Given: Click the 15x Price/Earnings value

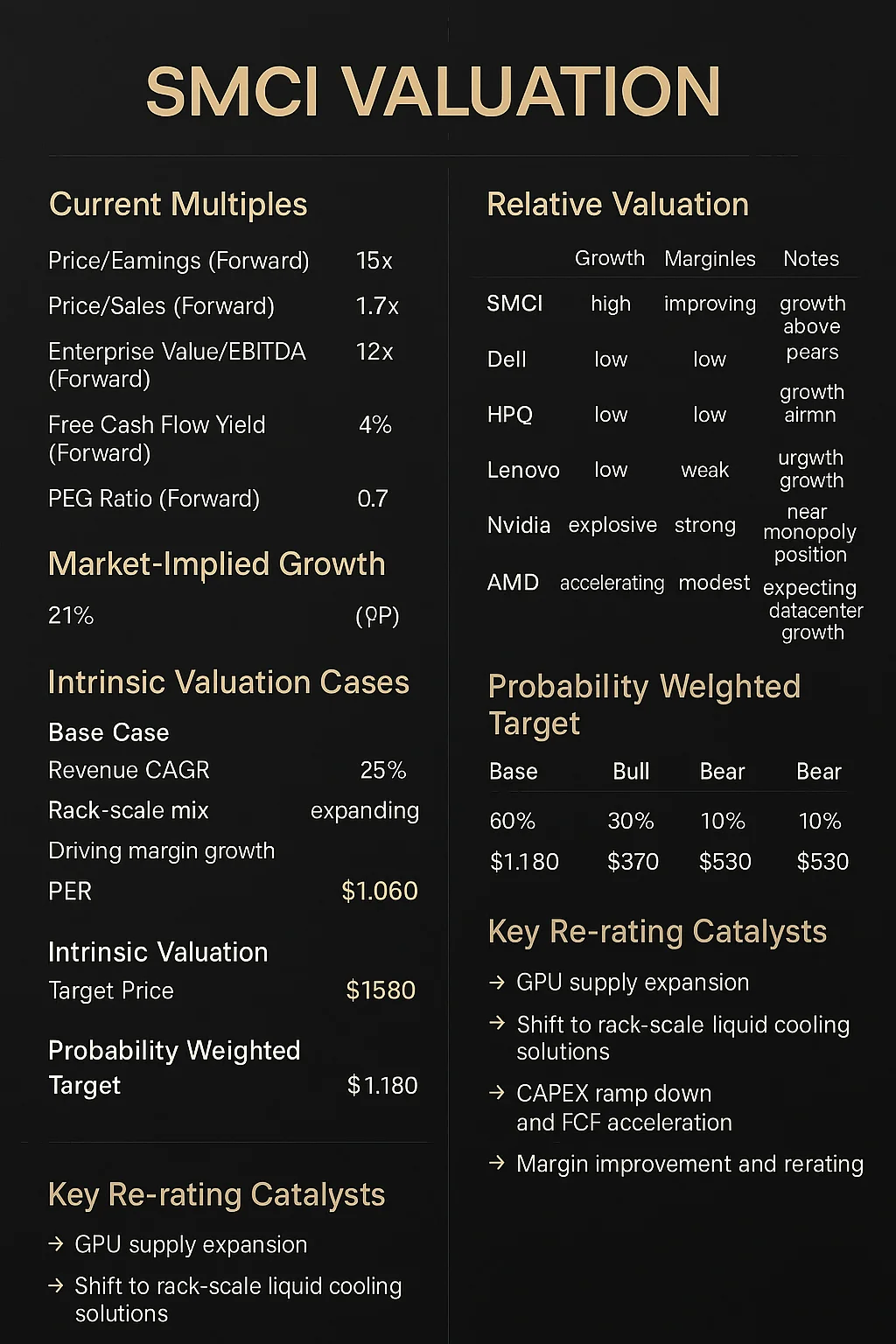Looking at the screenshot, I should tap(374, 261).
